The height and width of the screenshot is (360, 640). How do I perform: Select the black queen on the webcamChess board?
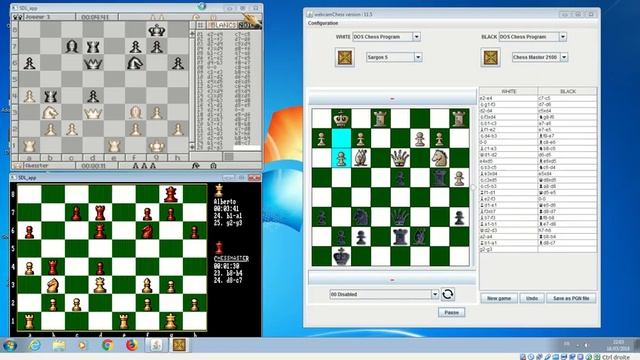point(400,217)
